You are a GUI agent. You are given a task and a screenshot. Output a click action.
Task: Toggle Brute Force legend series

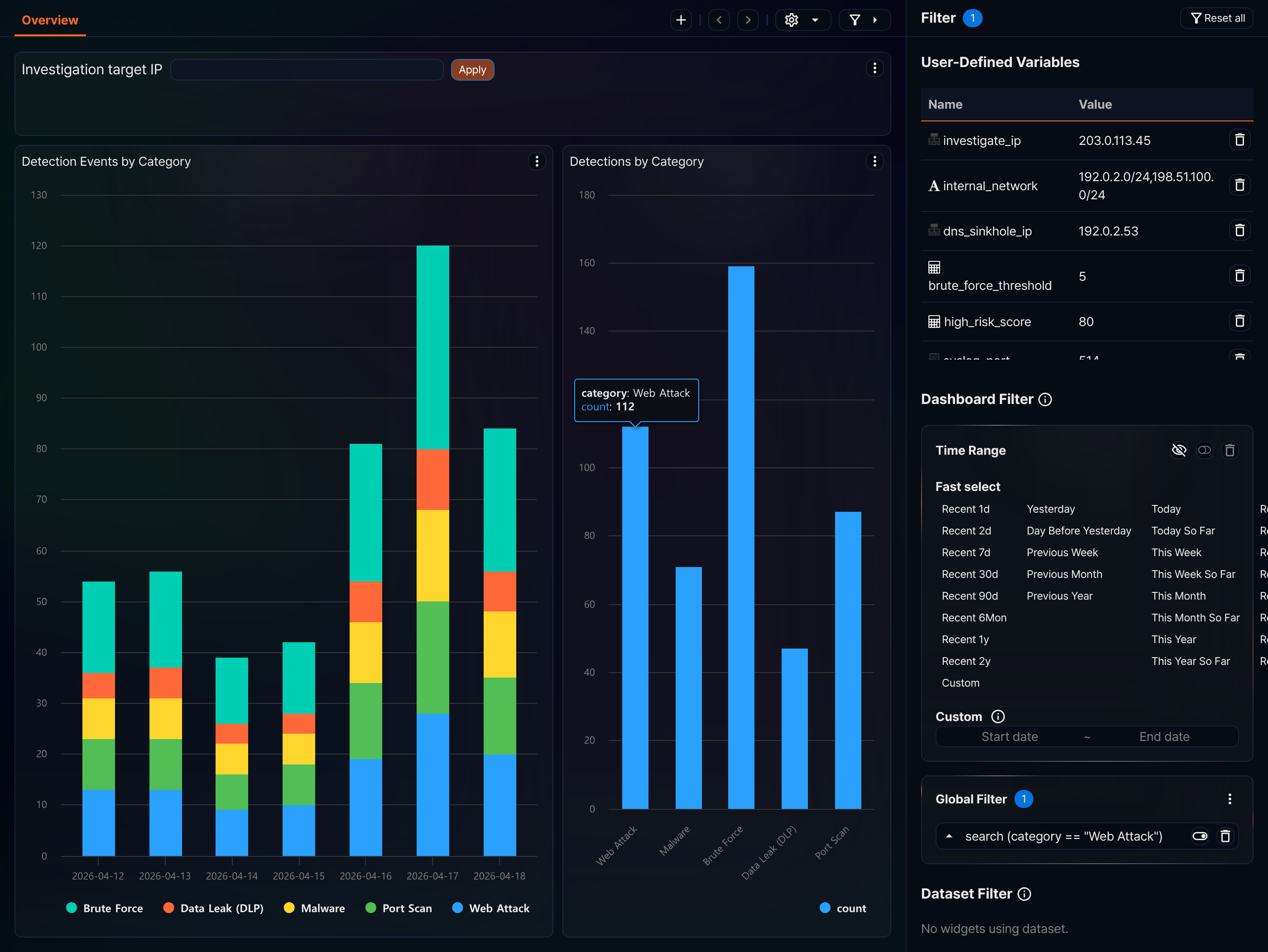click(x=104, y=908)
